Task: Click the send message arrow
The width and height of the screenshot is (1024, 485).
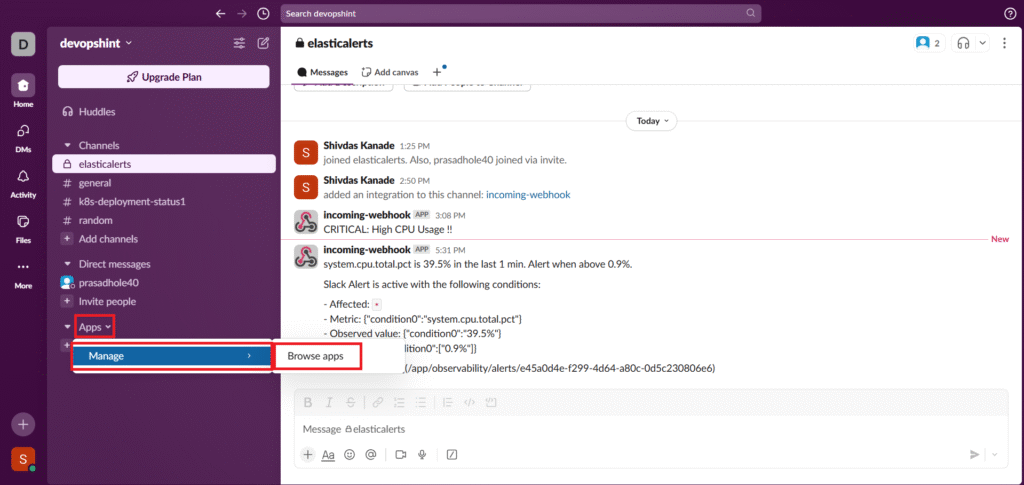Action: (x=974, y=454)
